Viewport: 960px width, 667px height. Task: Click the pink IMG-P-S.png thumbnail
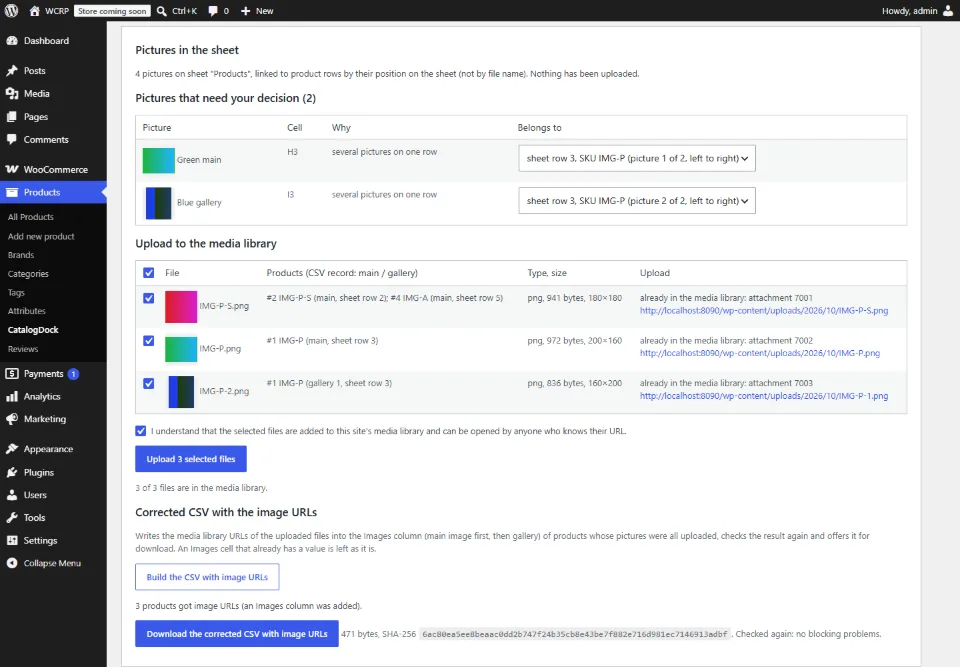click(x=181, y=307)
